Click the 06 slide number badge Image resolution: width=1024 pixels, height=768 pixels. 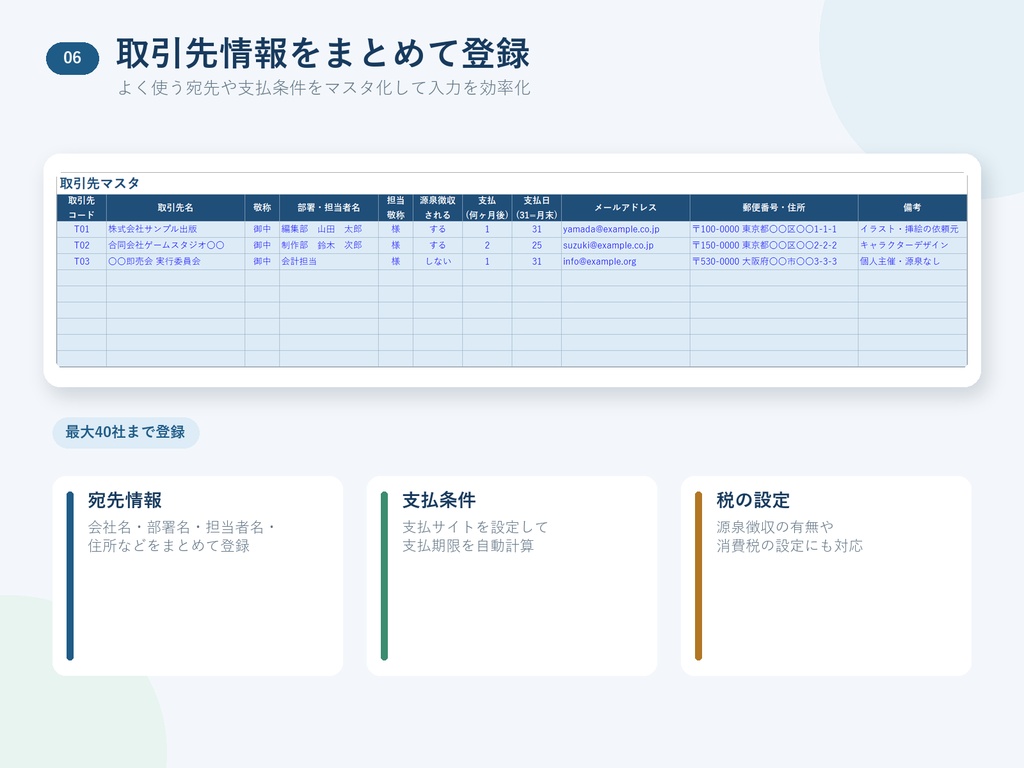point(72,58)
